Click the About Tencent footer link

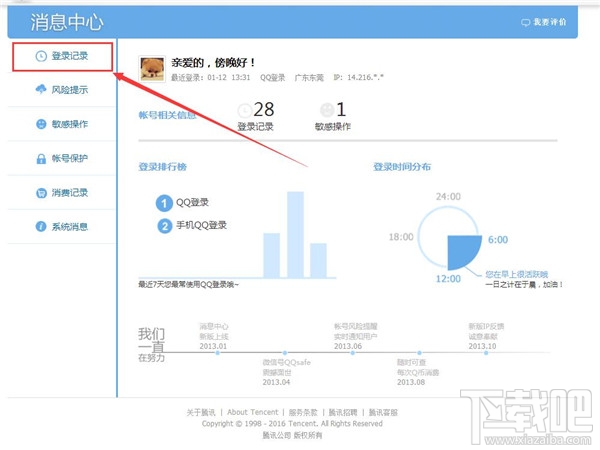click(x=253, y=412)
